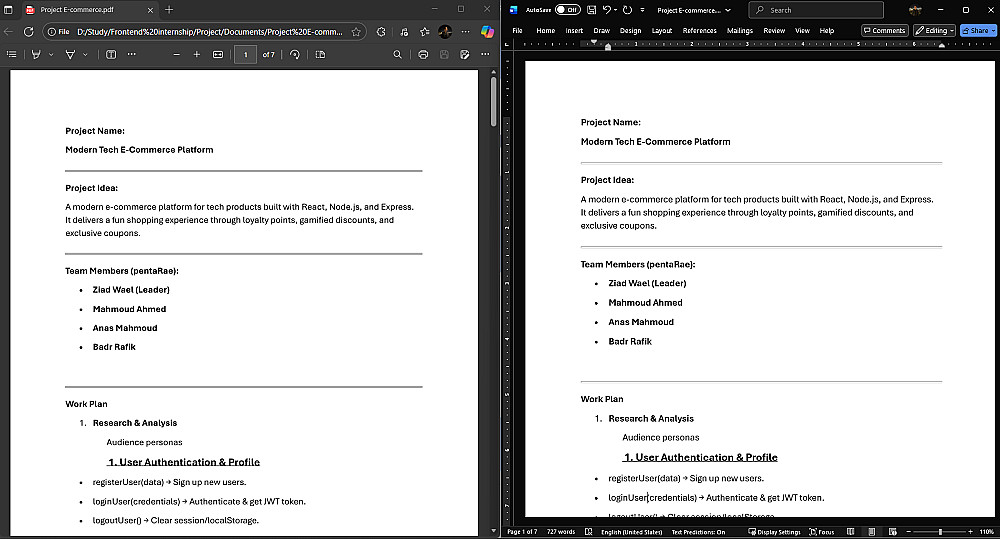Open the Edge favorites list icon
The image size is (1000, 539).
tap(424, 31)
